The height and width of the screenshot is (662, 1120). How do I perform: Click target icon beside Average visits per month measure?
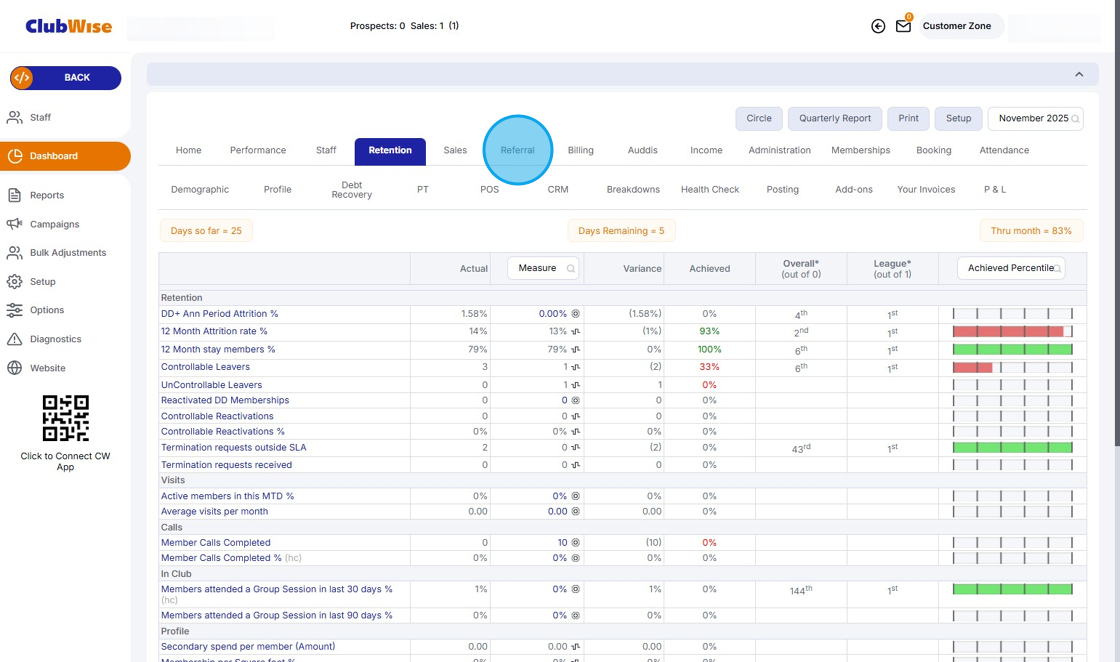coord(576,511)
